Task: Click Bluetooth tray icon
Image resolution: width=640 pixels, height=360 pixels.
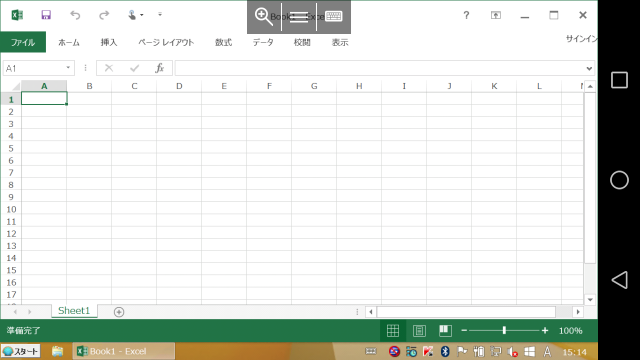Action: click(445, 351)
